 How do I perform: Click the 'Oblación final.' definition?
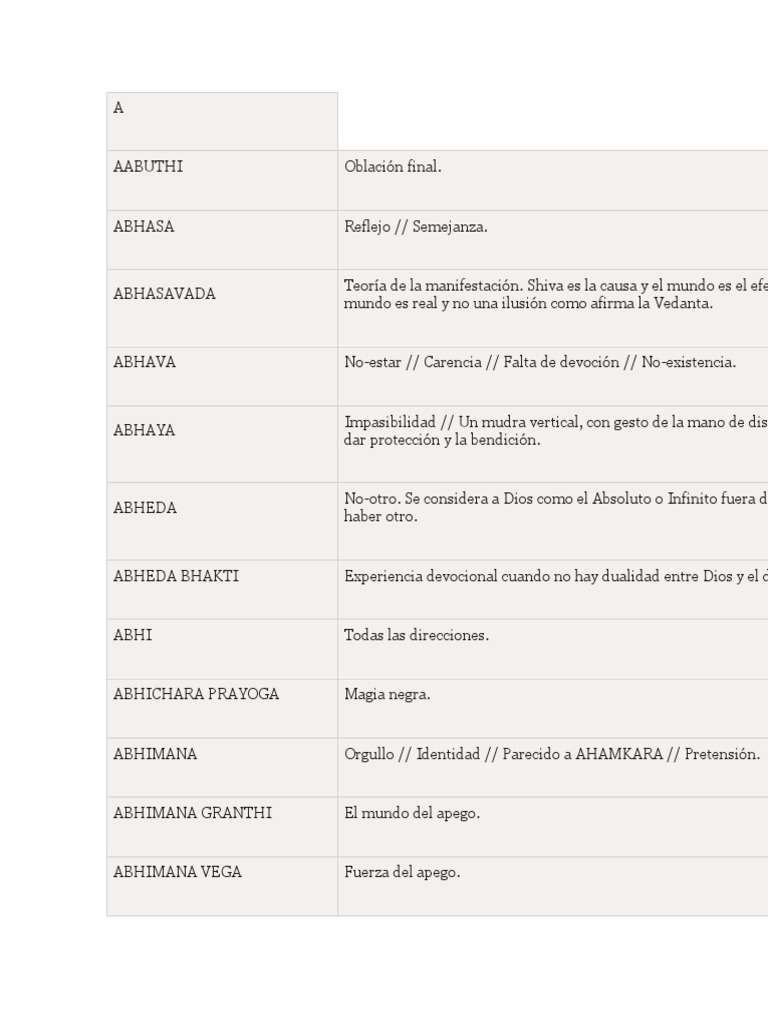pyautogui.click(x=393, y=167)
